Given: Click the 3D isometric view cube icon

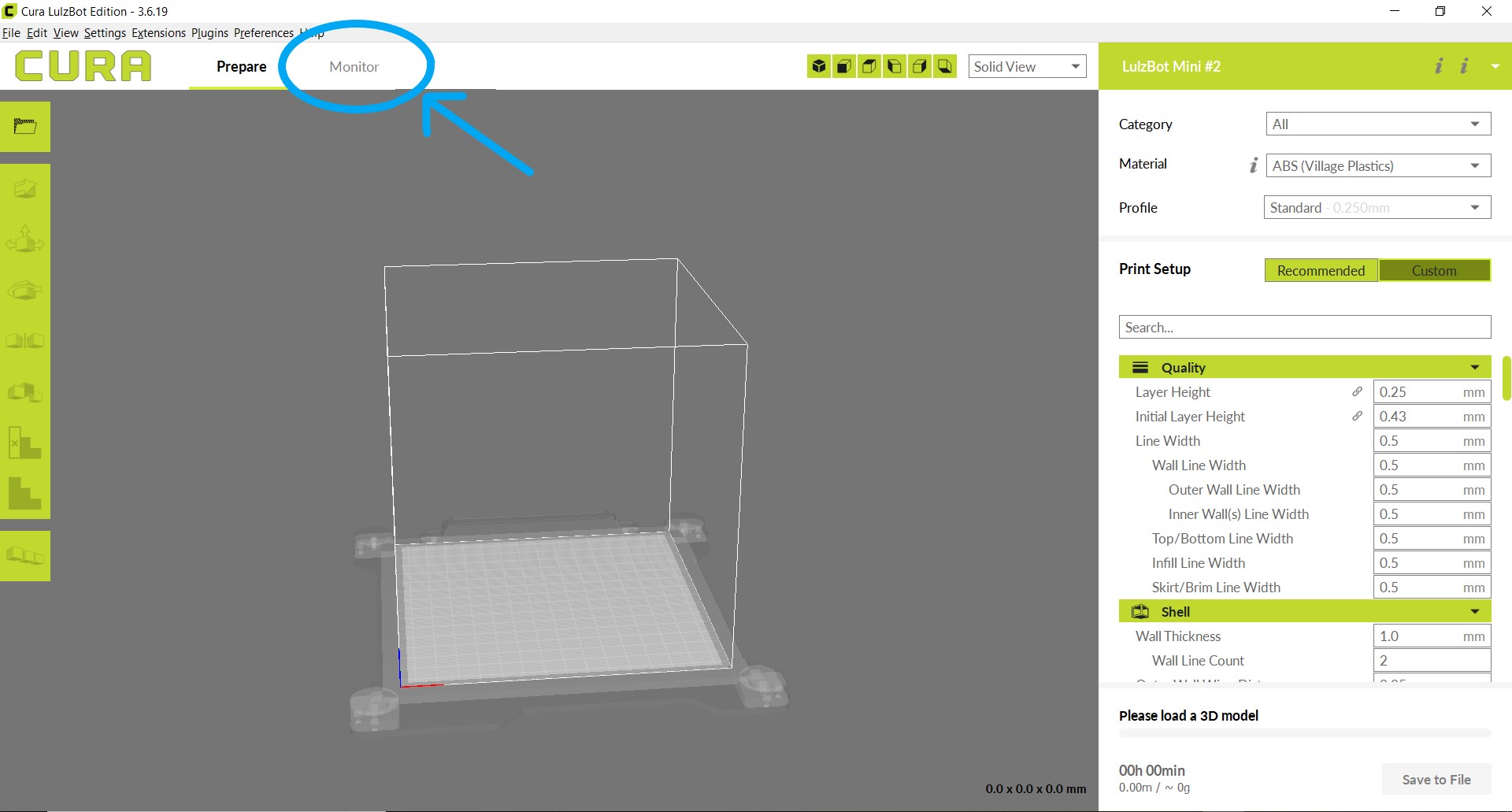Looking at the screenshot, I should click(819, 66).
